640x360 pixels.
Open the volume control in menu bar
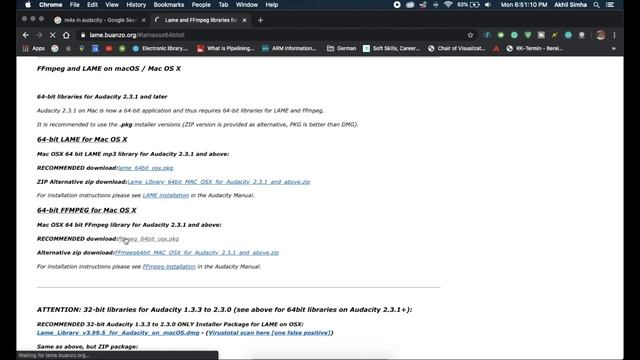pos(488,5)
